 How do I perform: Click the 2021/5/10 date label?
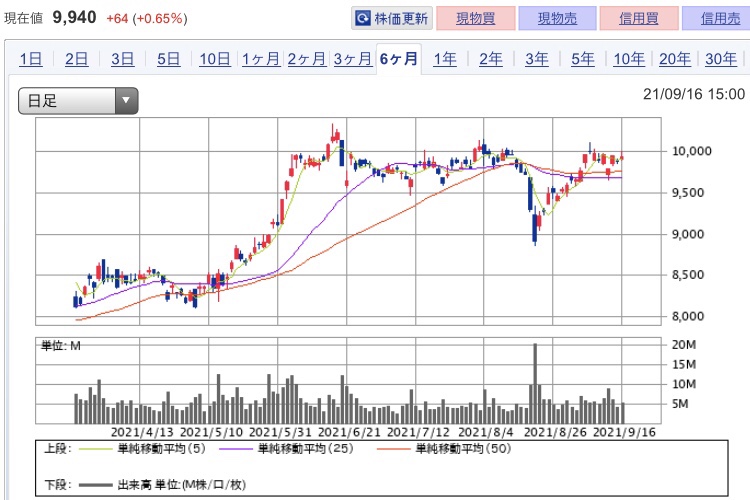211,433
